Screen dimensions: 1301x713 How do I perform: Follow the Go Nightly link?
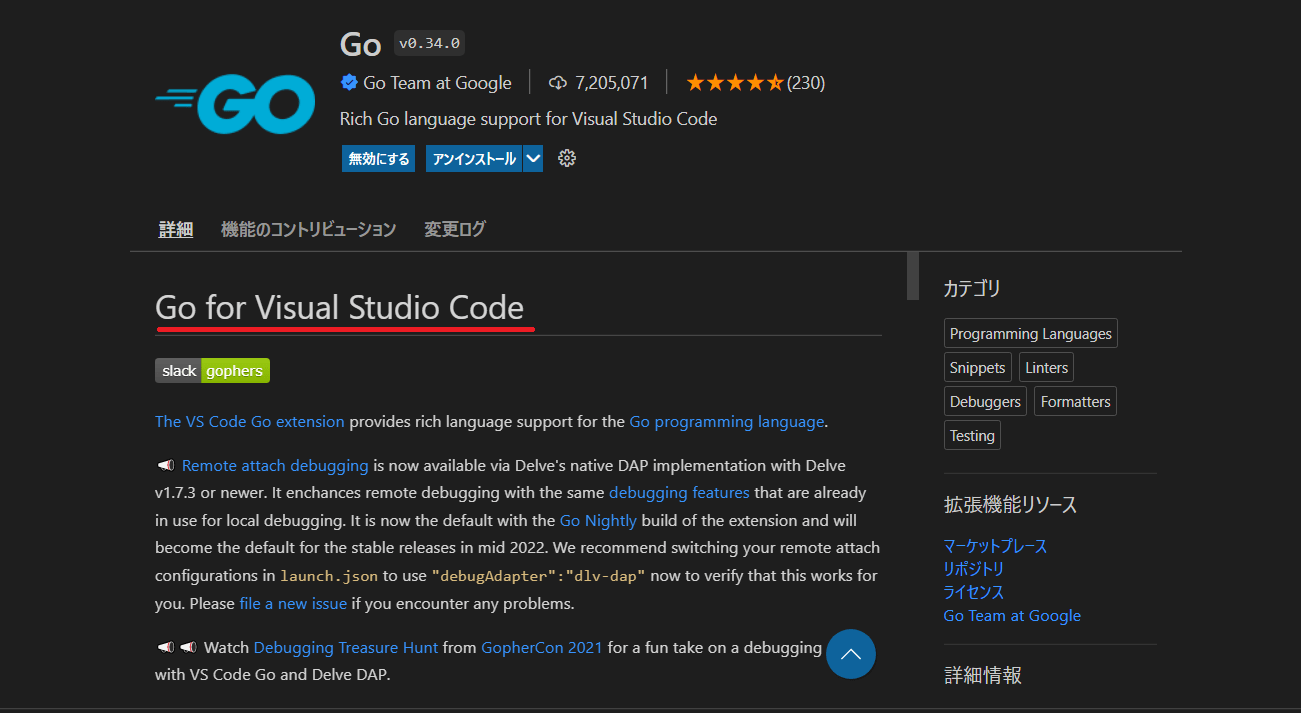tap(598, 520)
